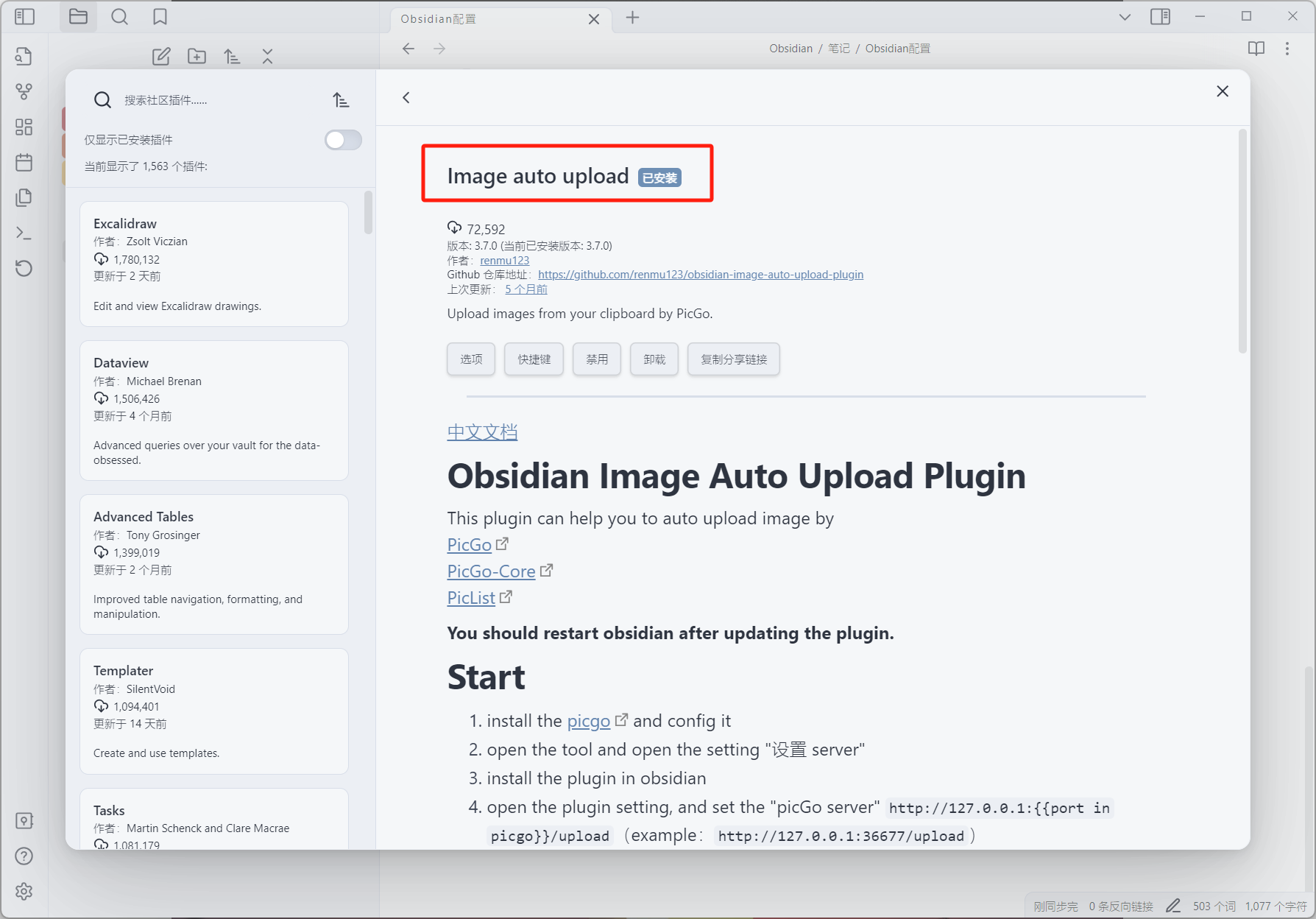The height and width of the screenshot is (919, 1316).
Task: Open canvas grid icon in ribbon
Action: pyautogui.click(x=24, y=127)
